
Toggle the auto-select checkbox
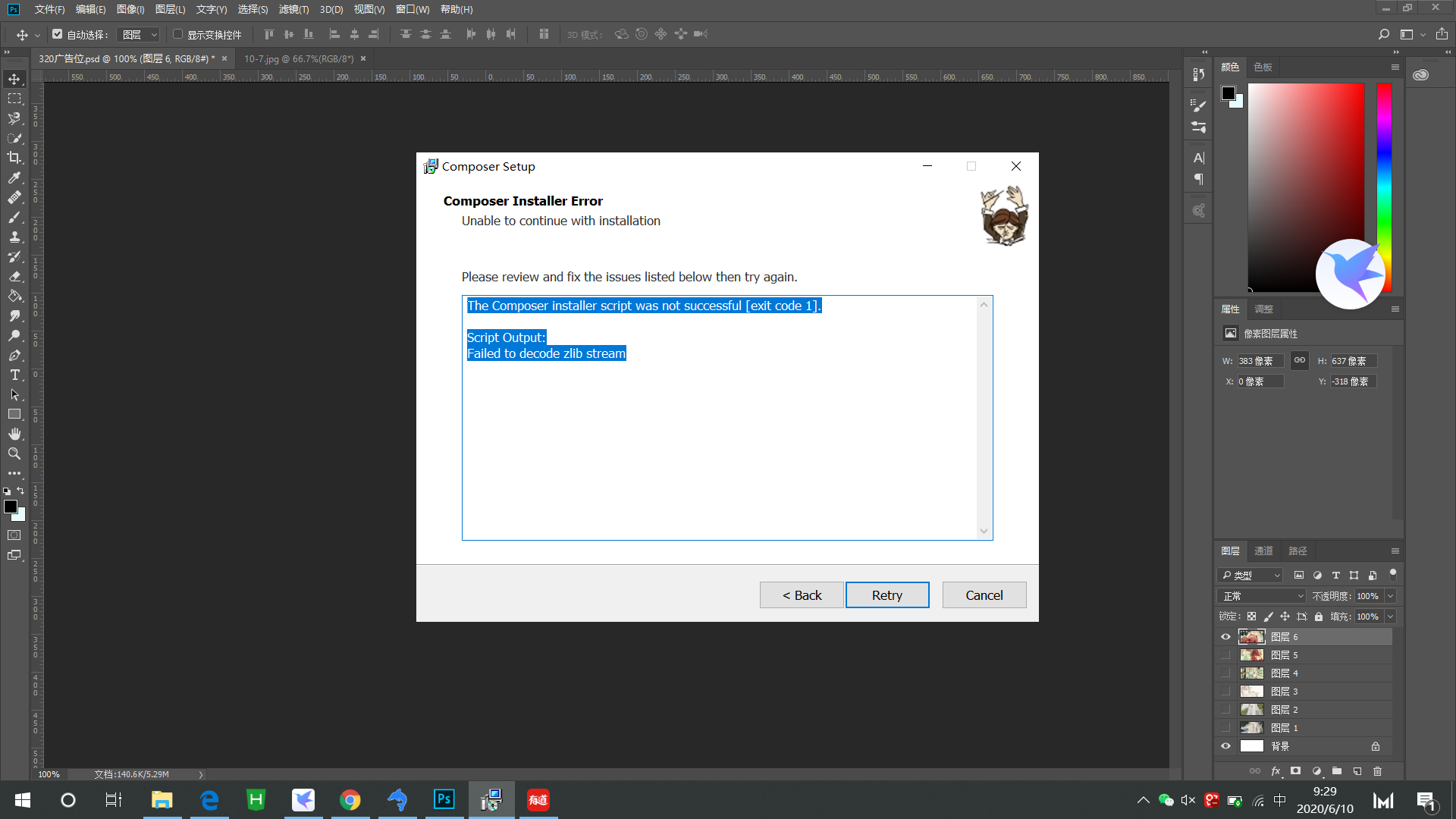(x=58, y=34)
